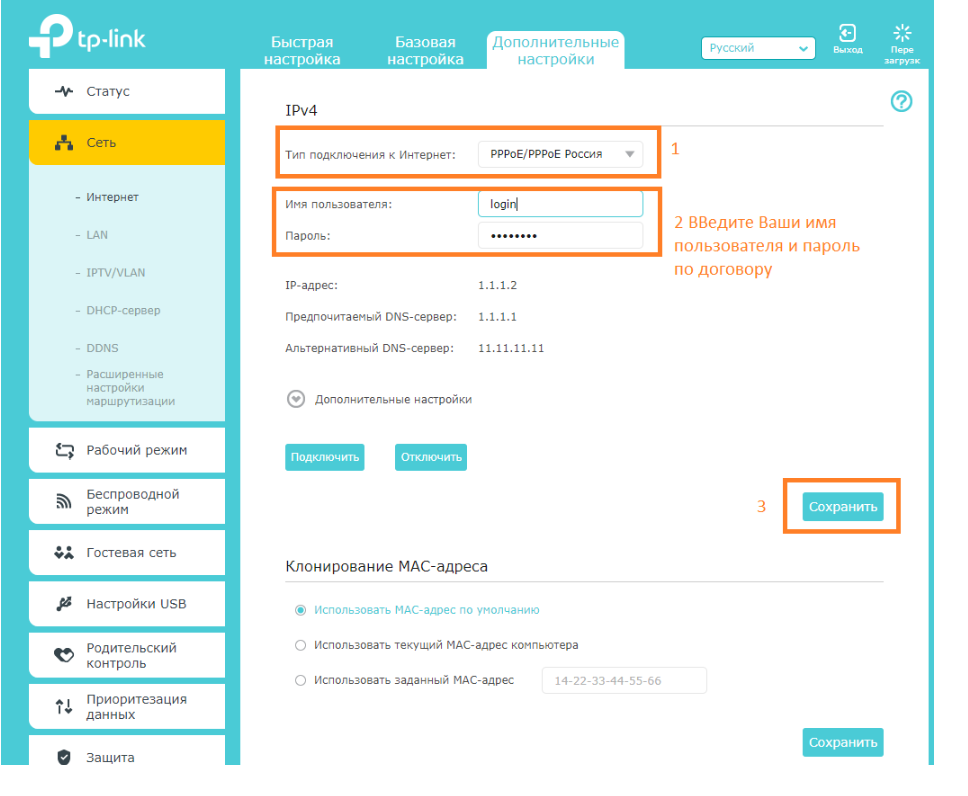Image resolution: width=968 pixels, height=796 pixels.
Task: Click the reboot (Перезагрузка) icon
Action: tap(902, 33)
